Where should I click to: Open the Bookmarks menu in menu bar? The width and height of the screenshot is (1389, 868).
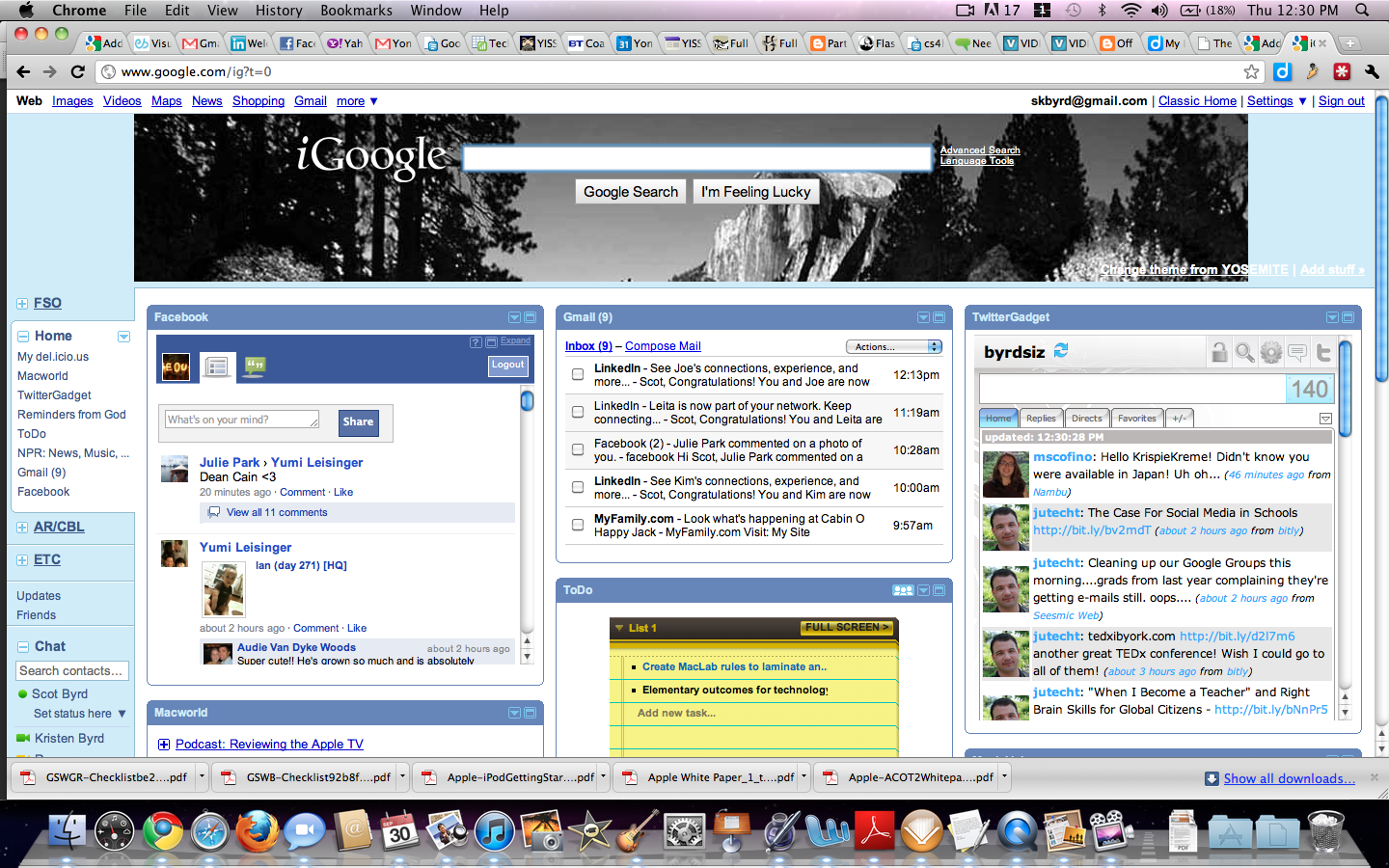pos(356,10)
